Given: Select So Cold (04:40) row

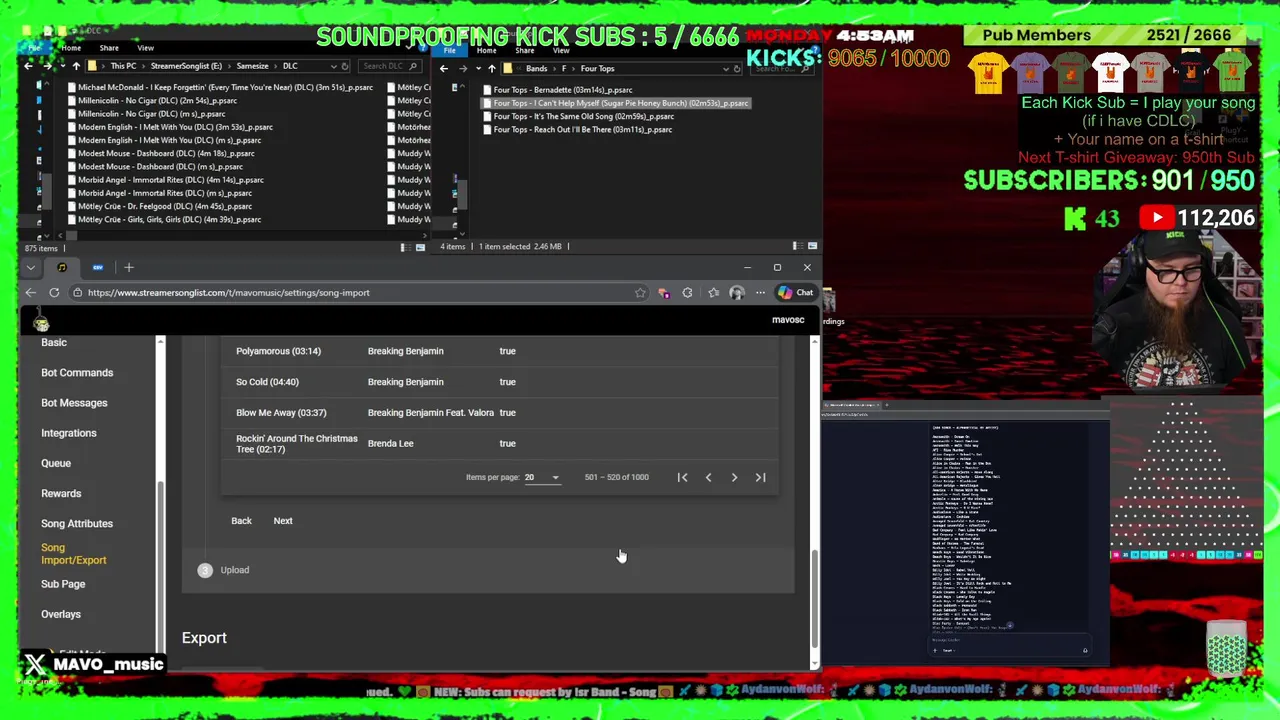Looking at the screenshot, I should [x=500, y=382].
